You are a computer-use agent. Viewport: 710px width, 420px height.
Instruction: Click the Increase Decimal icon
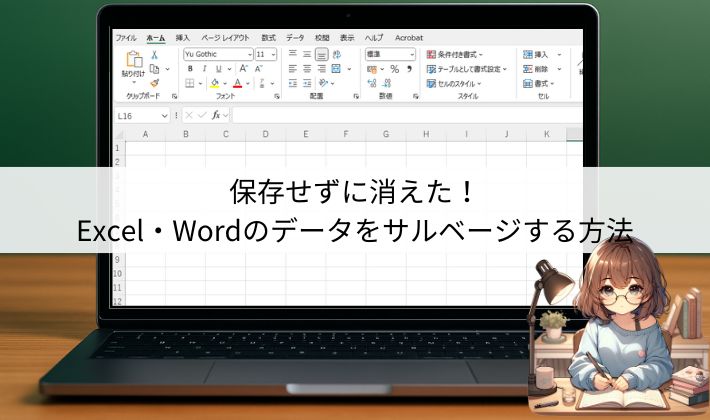point(372,83)
